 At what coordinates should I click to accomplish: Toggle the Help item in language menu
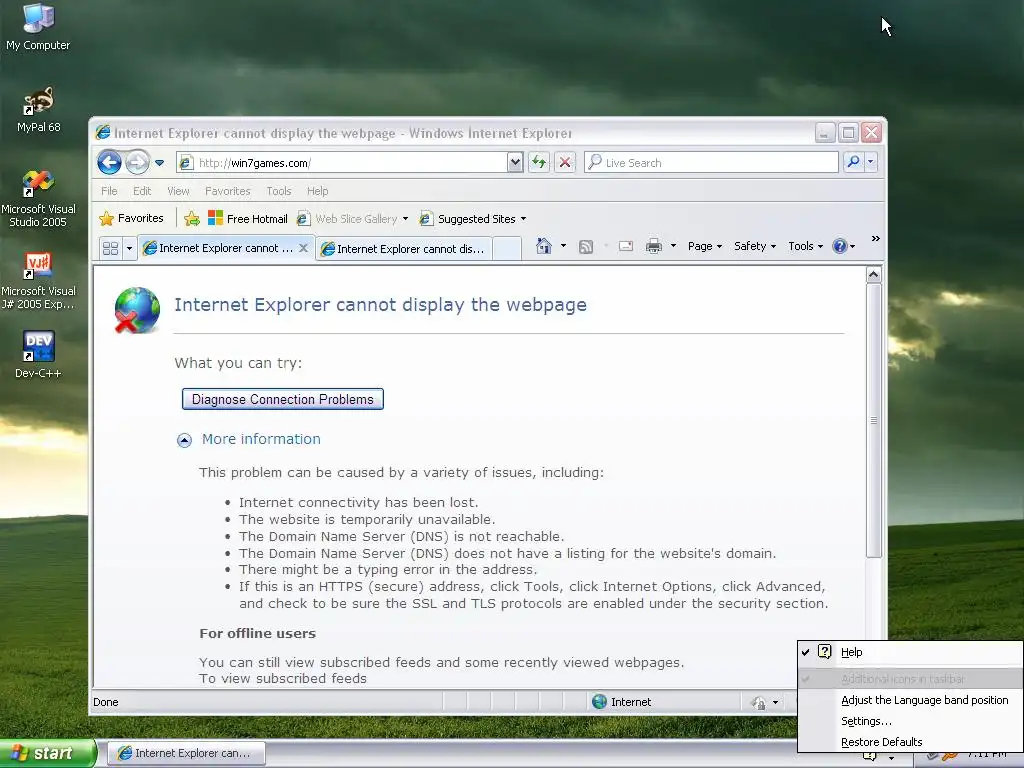pos(910,652)
